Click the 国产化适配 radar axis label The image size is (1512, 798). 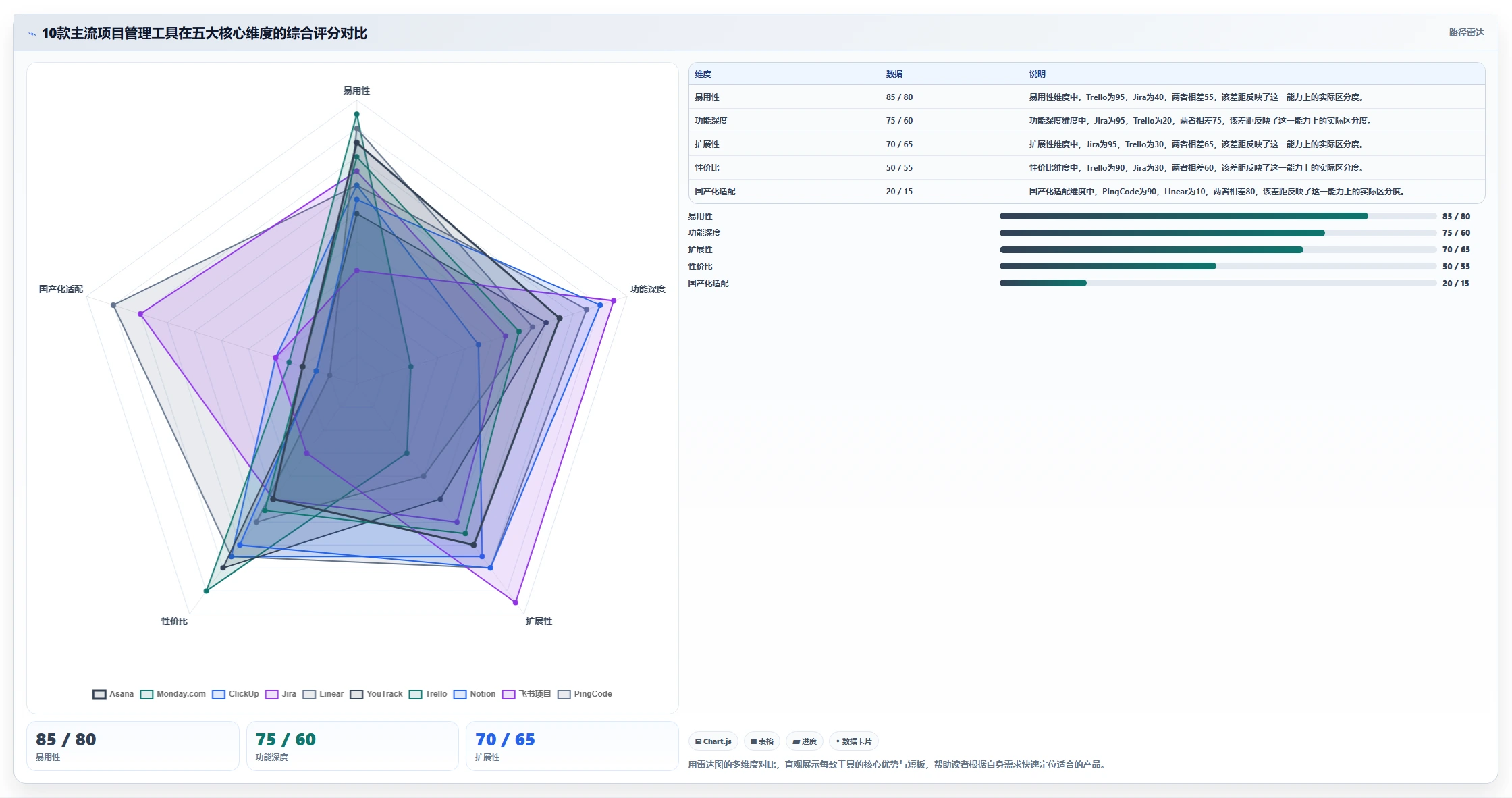coord(61,289)
